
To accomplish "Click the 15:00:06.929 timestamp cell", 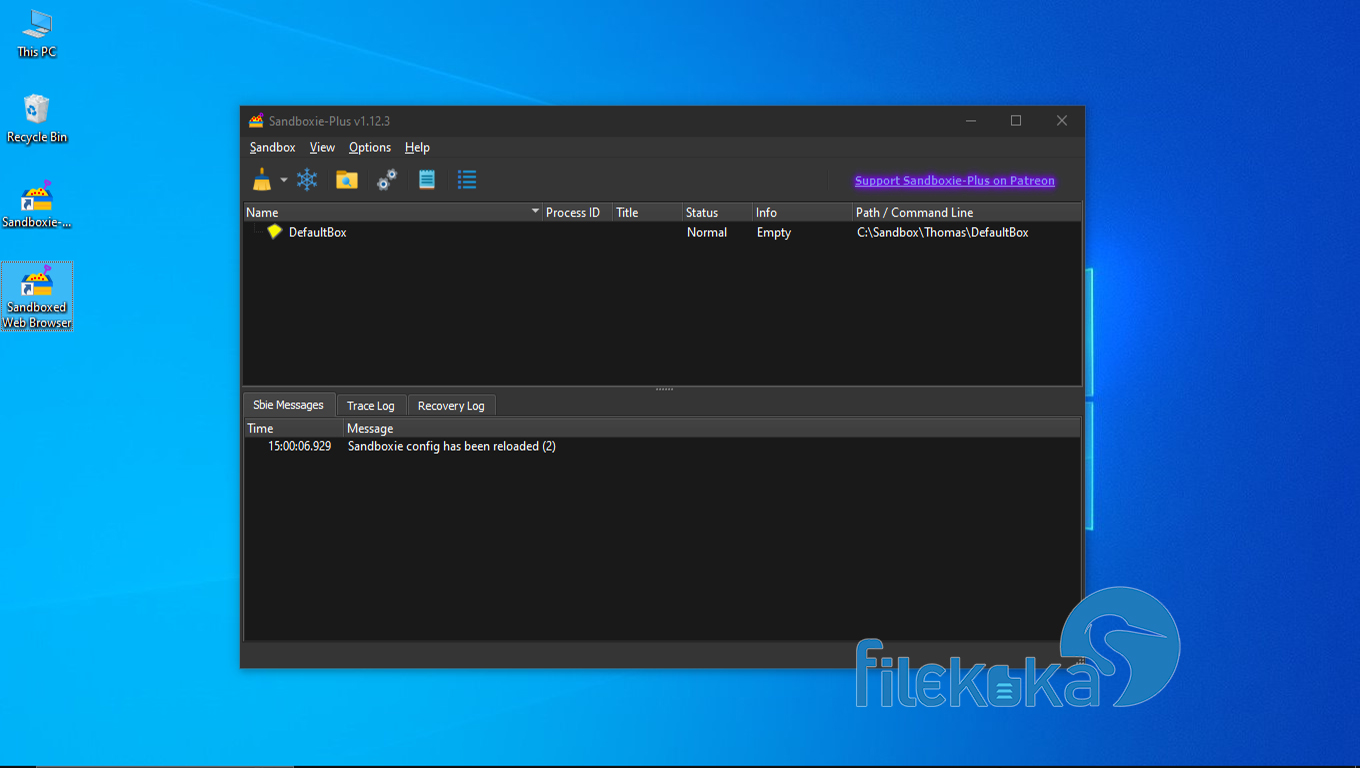I will (300, 446).
